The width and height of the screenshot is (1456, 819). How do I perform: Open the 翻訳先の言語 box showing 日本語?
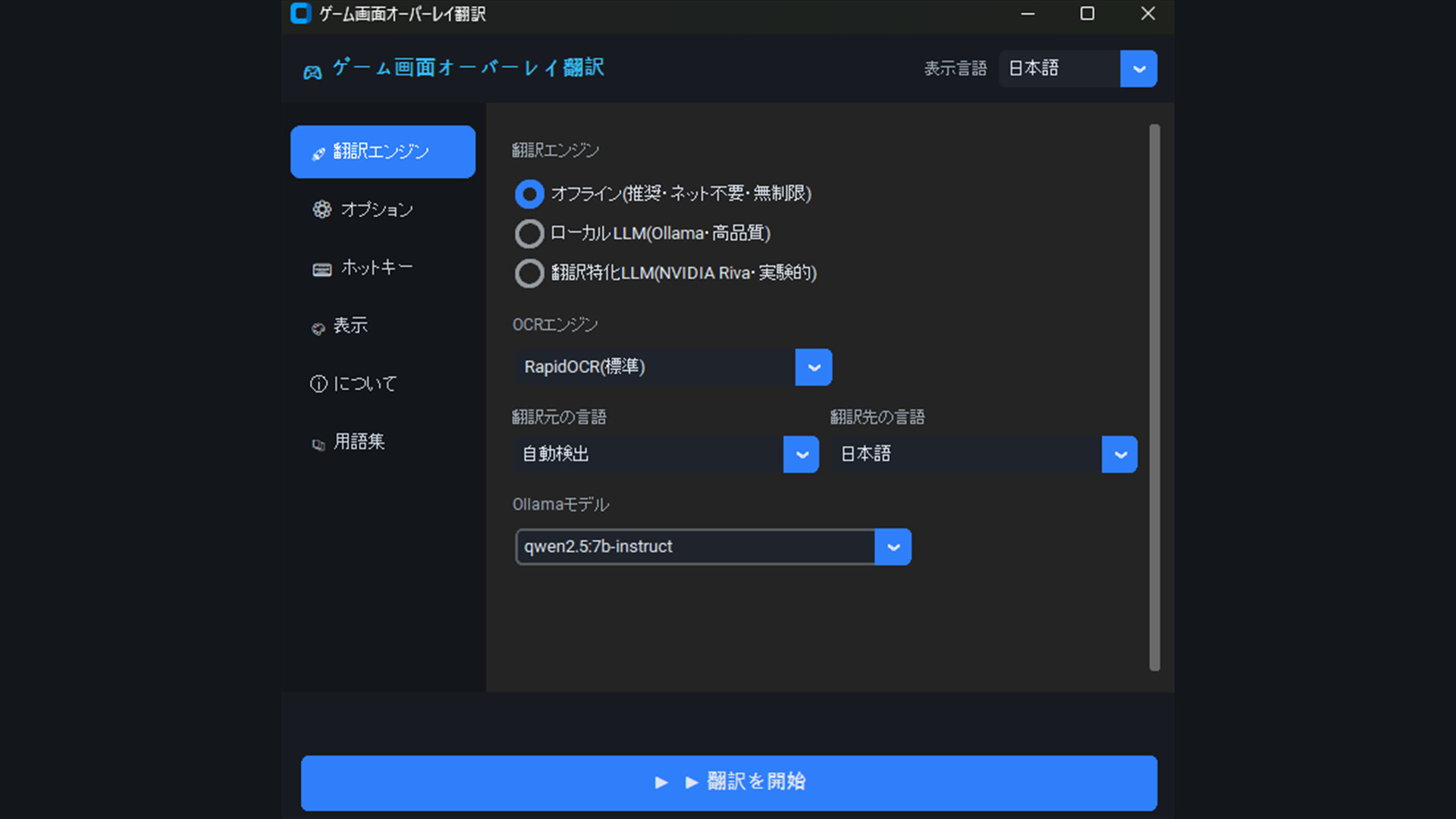[984, 454]
